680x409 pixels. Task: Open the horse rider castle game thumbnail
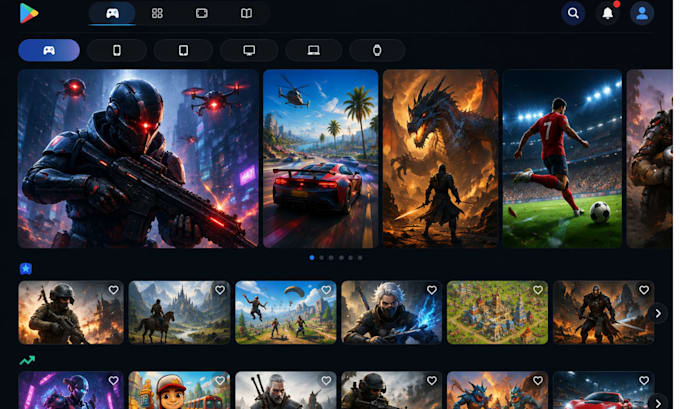click(x=180, y=312)
